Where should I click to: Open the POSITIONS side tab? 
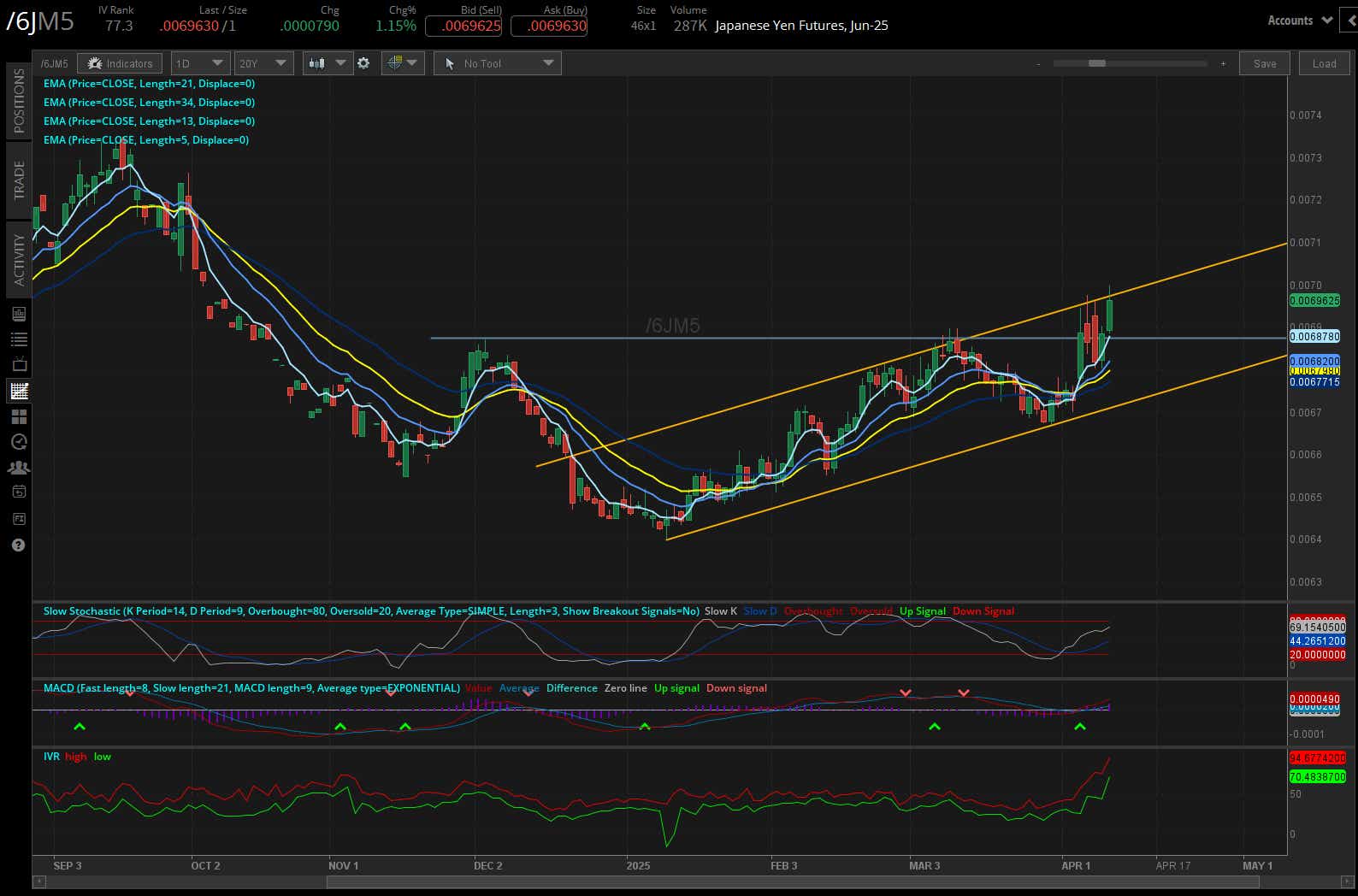point(19,100)
